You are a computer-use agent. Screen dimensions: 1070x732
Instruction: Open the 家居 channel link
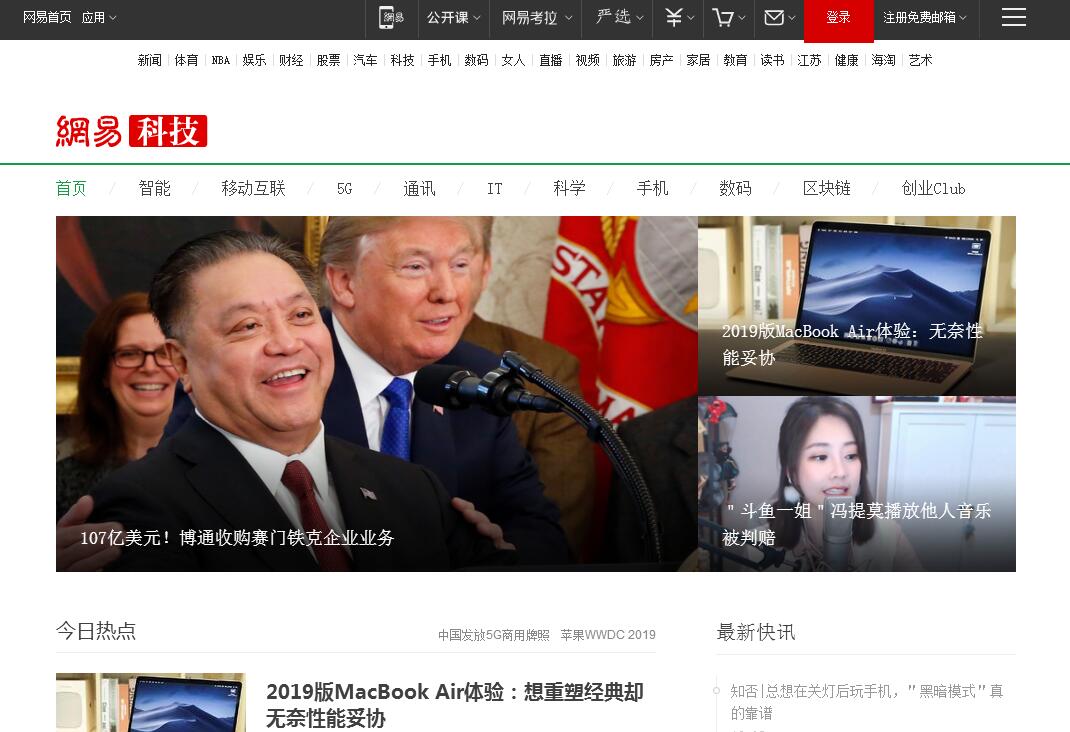(698, 60)
